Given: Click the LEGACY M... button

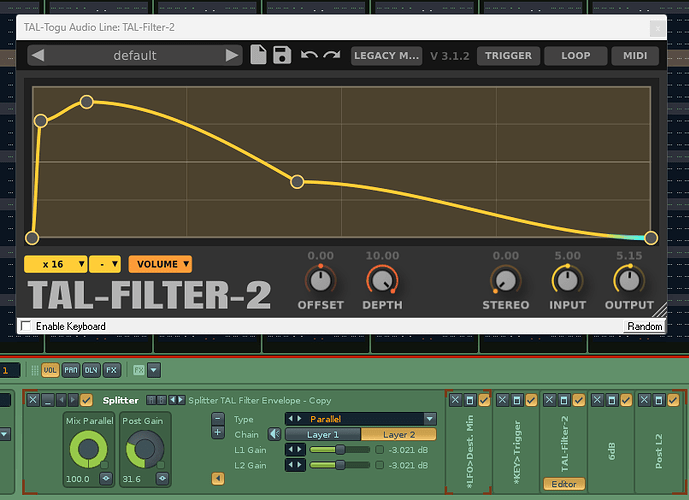Looking at the screenshot, I should [386, 56].
